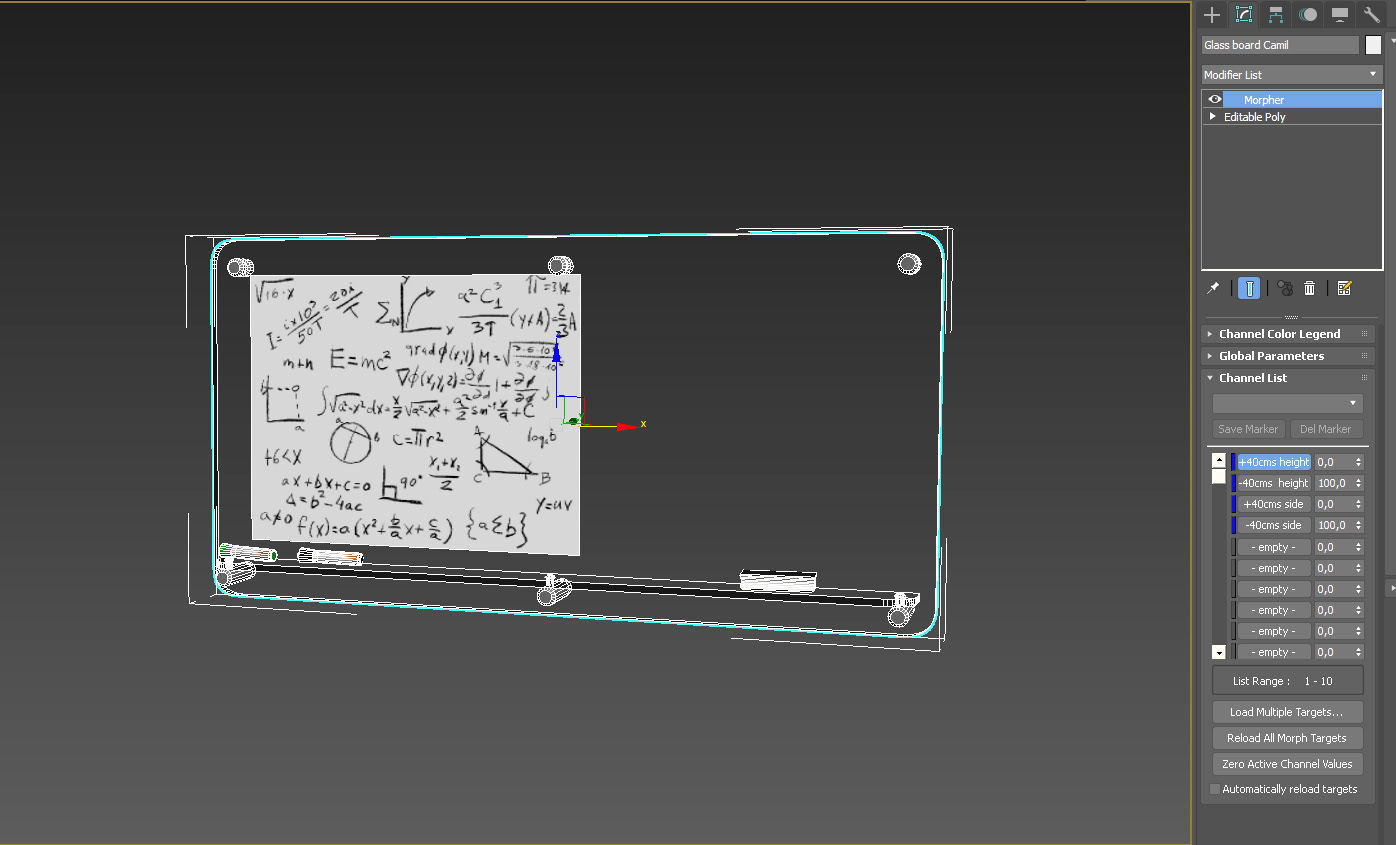1396x845 pixels.
Task: Click Zero Active Channel Values
Action: point(1288,764)
